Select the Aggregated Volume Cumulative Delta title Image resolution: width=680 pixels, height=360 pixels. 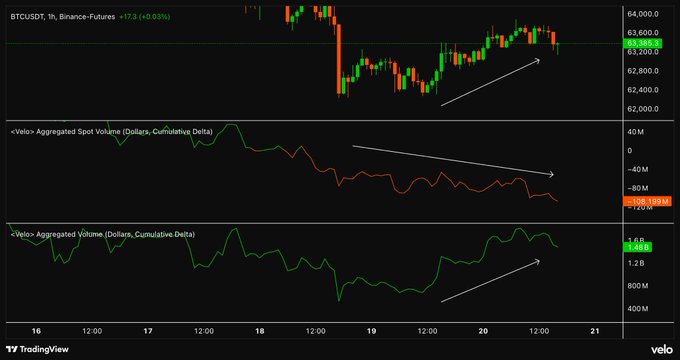pos(103,234)
